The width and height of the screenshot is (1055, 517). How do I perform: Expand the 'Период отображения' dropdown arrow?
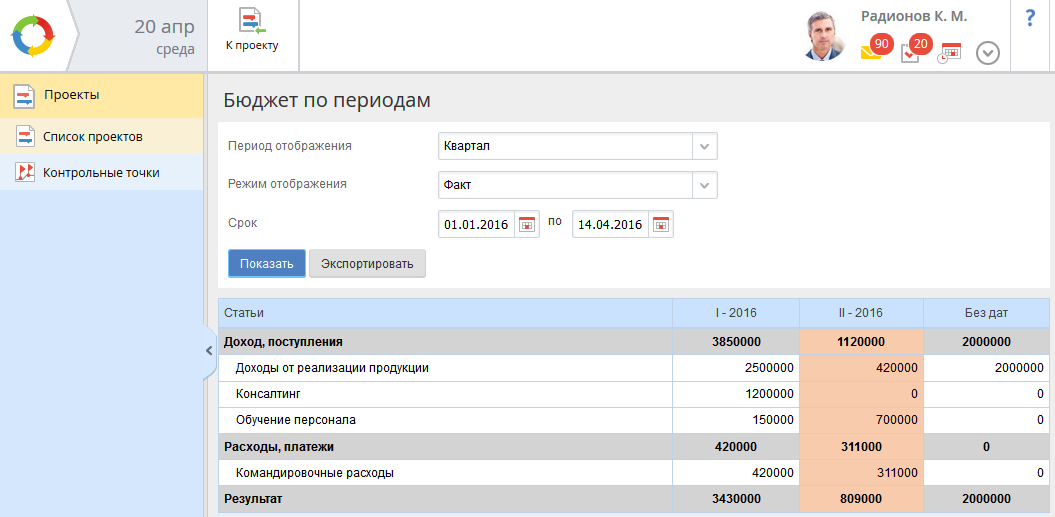705,146
